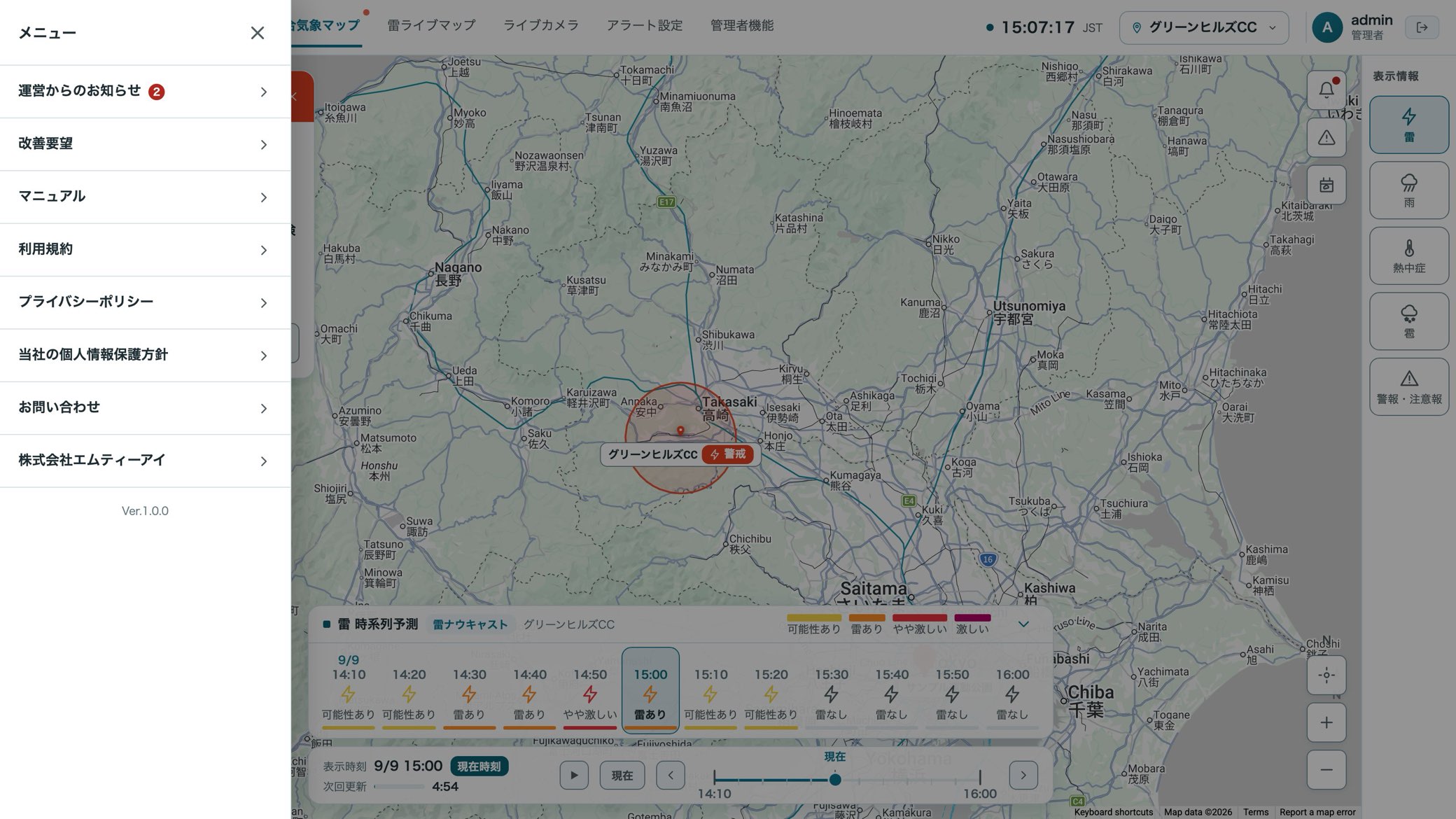Viewport: 1456px width, 819px height.
Task: Open 改善要望 menu entry
Action: point(145,144)
